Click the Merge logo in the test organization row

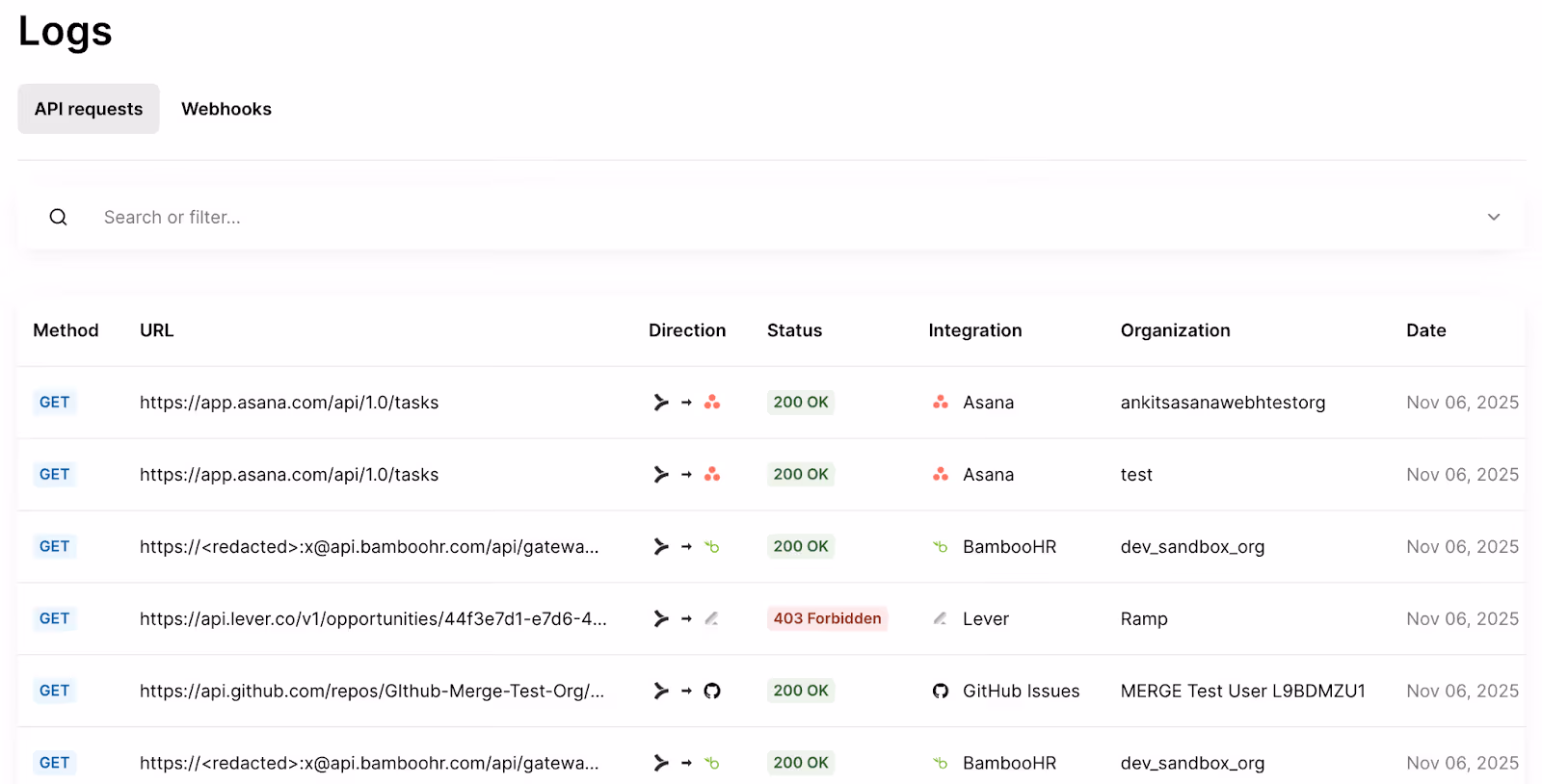coord(661,475)
